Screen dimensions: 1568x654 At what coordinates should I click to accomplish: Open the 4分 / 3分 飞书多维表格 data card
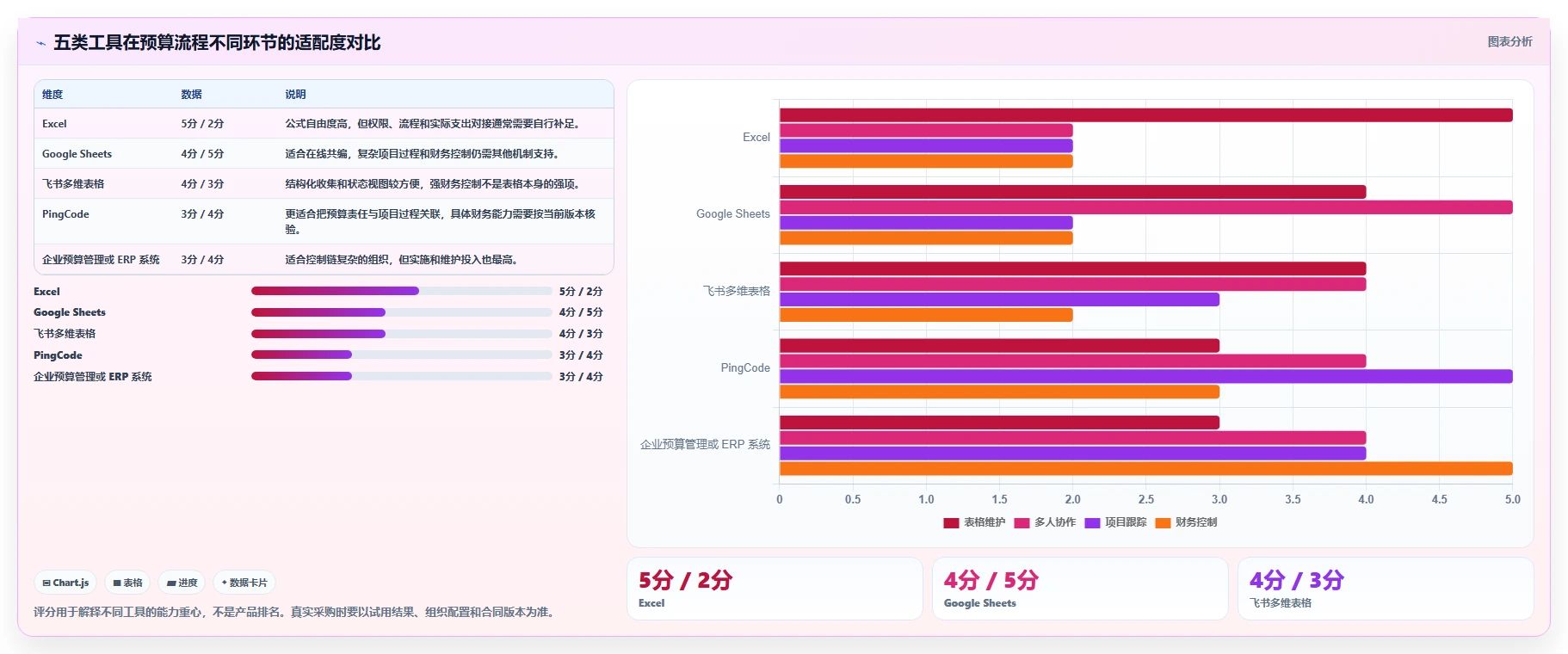point(1386,589)
